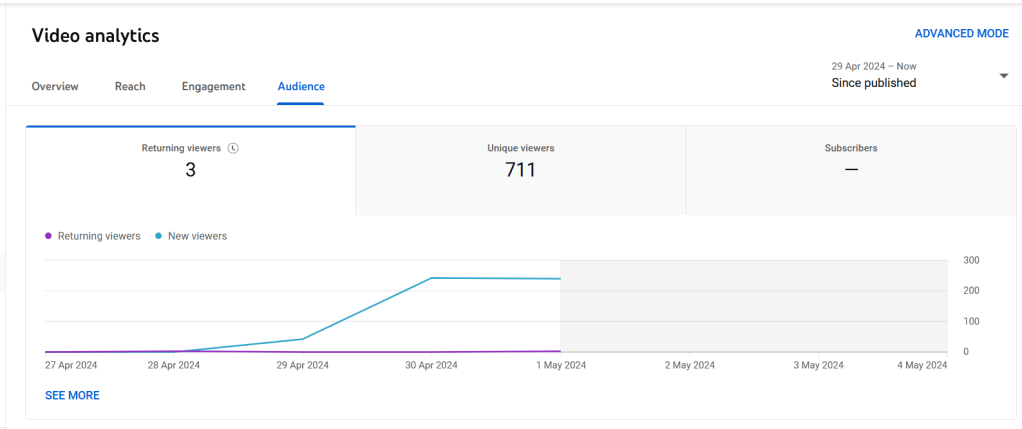The image size is (1022, 429).
Task: Click the blue line peak at 30 Apr 2024
Action: [431, 278]
